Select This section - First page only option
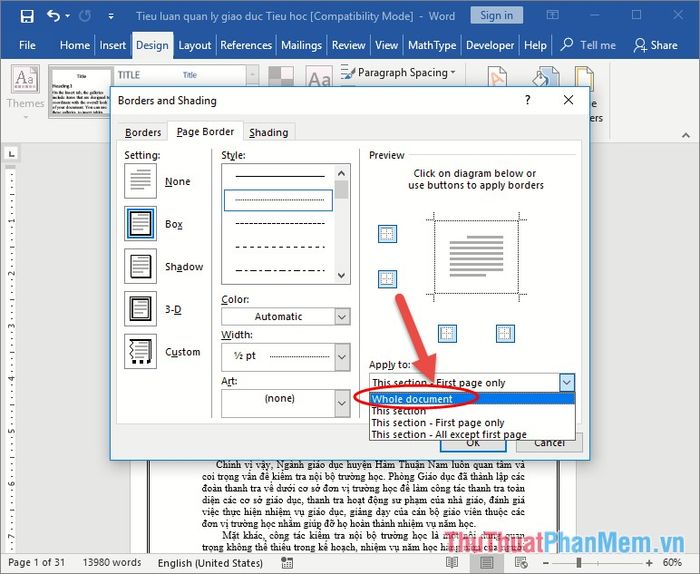The width and height of the screenshot is (700, 574). point(472,423)
